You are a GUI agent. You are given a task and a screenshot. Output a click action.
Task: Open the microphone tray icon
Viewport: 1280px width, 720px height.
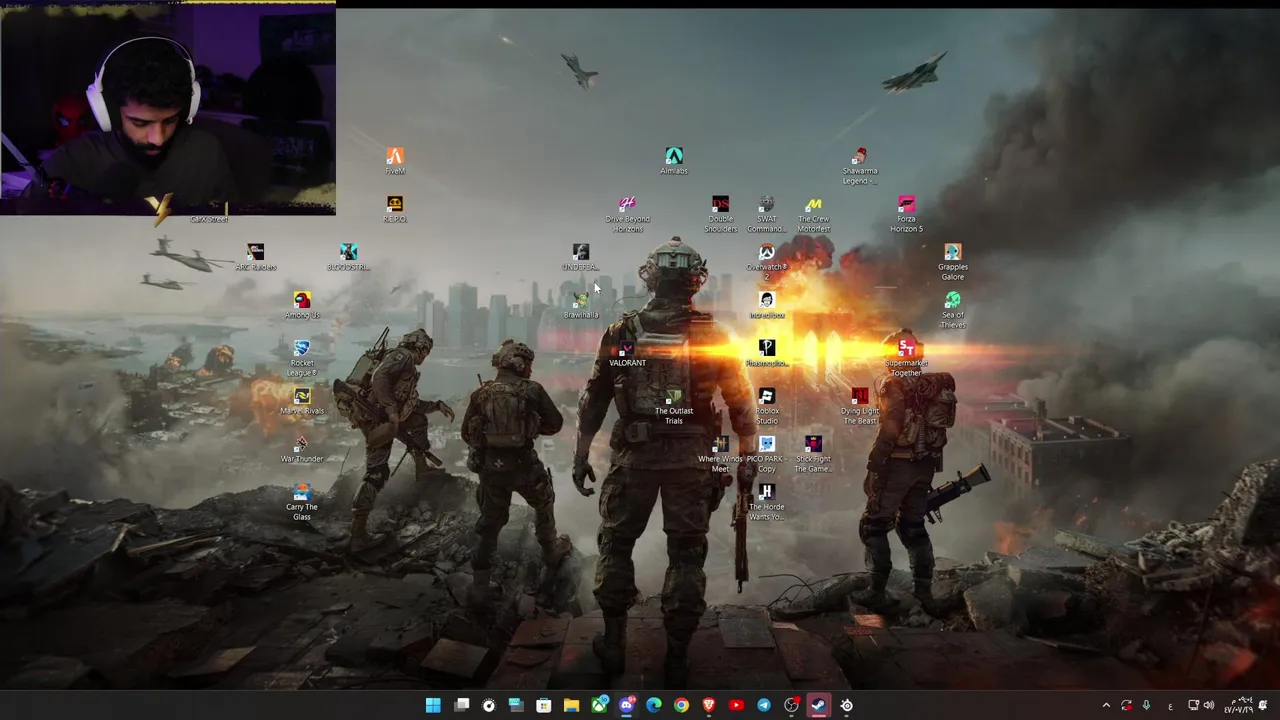point(1146,706)
